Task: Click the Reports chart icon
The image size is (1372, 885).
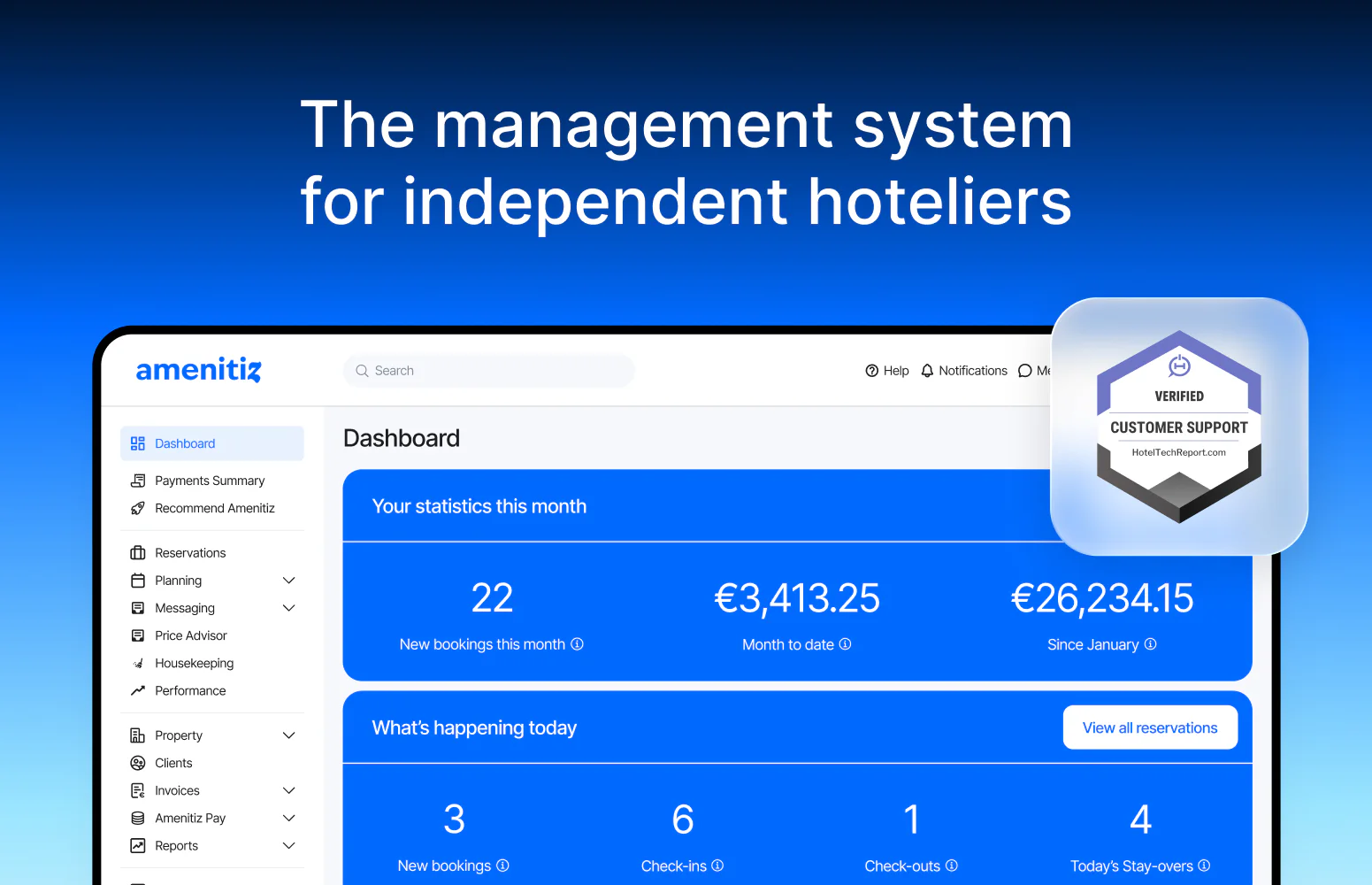Action: click(x=138, y=845)
